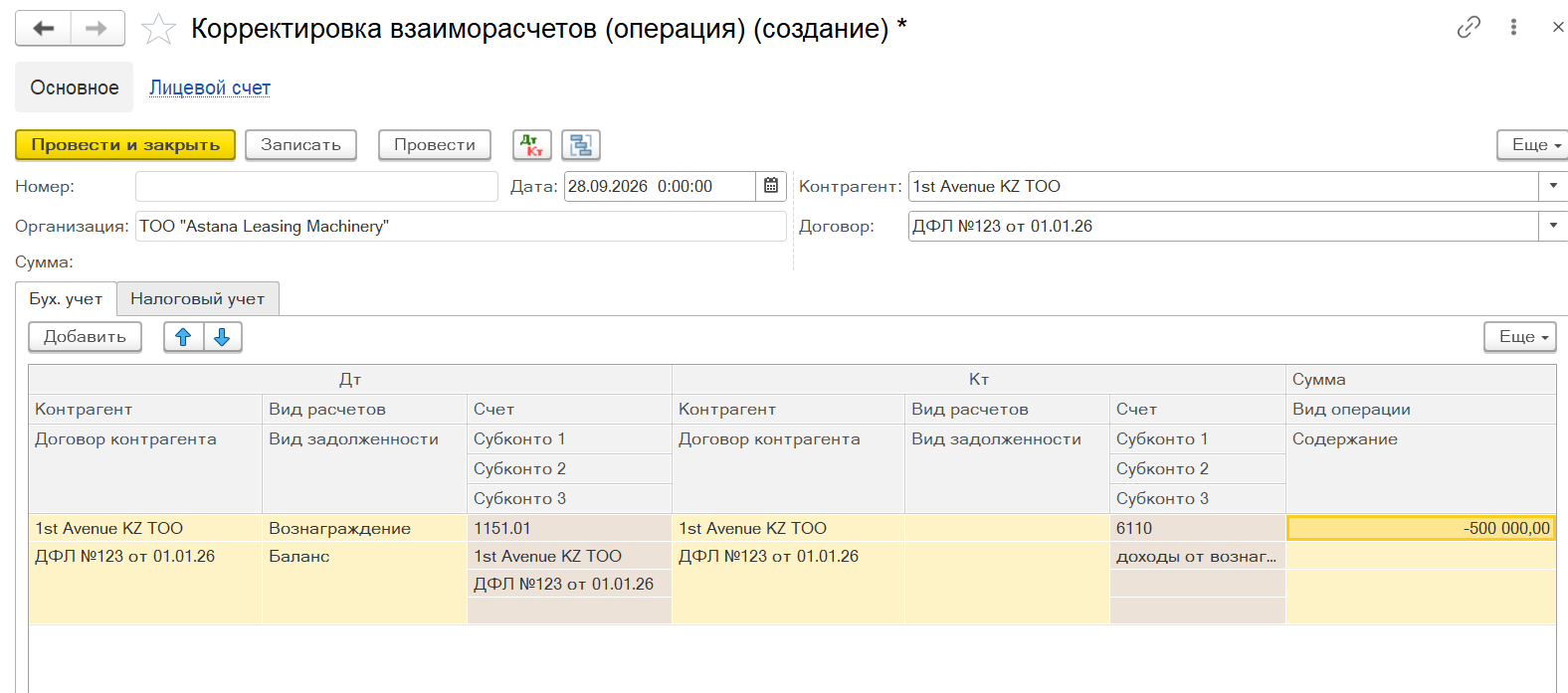Open the Лицевой счет link

pyautogui.click(x=210, y=87)
